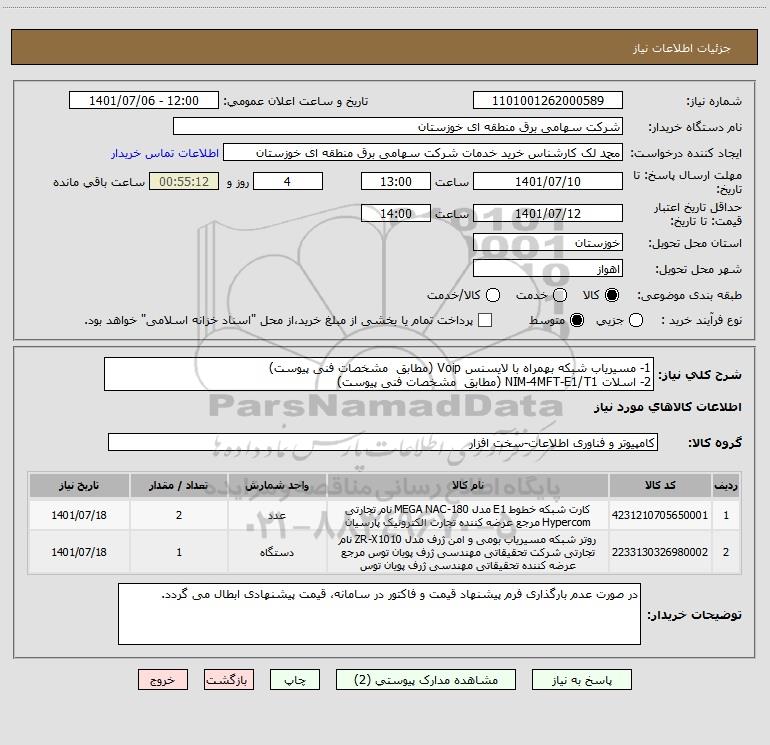The width and height of the screenshot is (770, 745).
Task: Click the بازگشت back button
Action: point(229,680)
